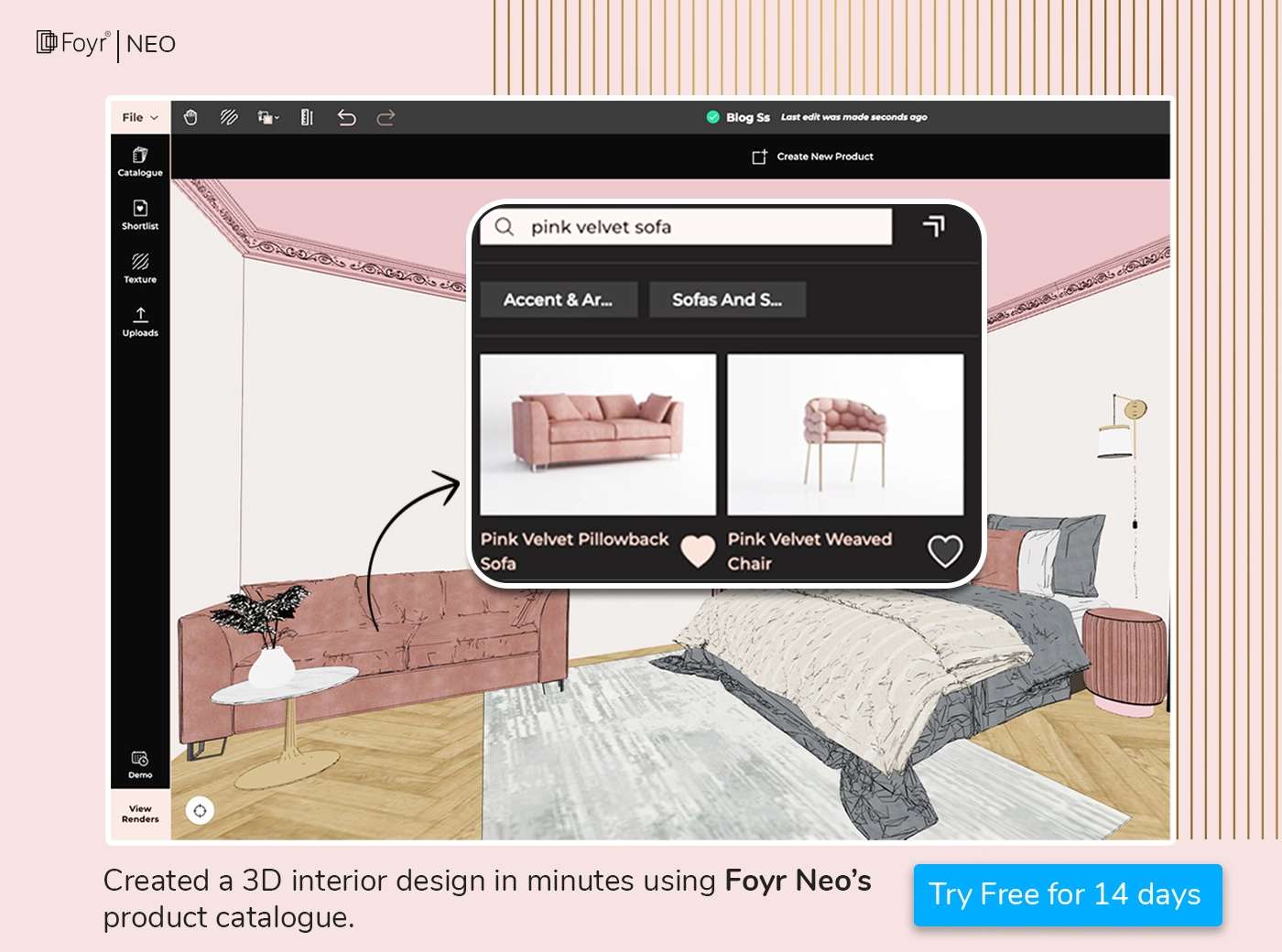Select the pan hand tool
This screenshot has height=952, width=1282.
[x=191, y=117]
